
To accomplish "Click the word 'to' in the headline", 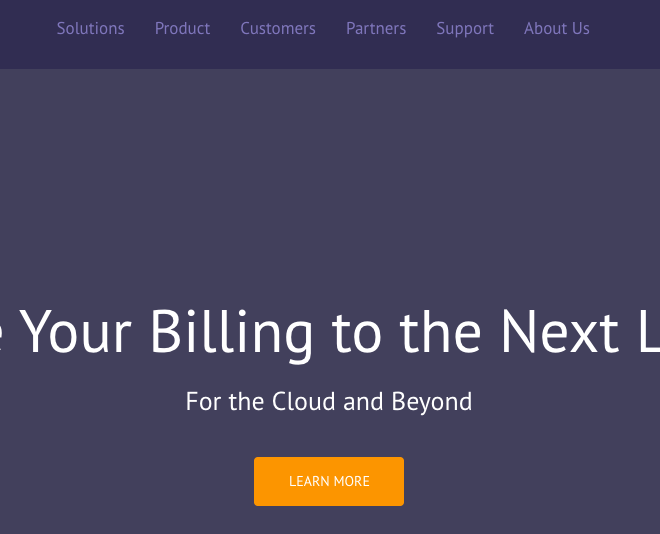I will coord(356,334).
